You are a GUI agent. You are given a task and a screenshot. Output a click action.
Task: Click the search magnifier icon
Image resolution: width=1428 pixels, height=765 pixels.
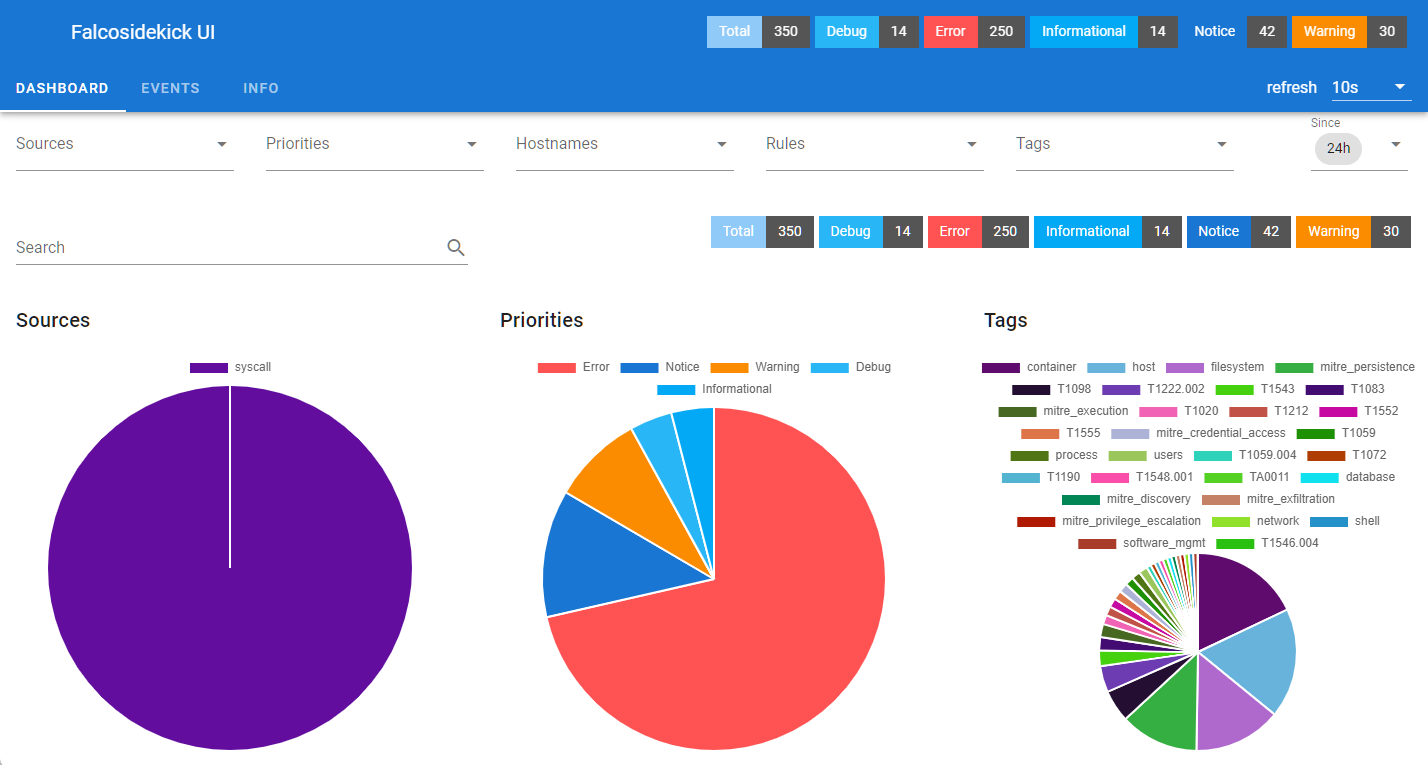tap(456, 248)
